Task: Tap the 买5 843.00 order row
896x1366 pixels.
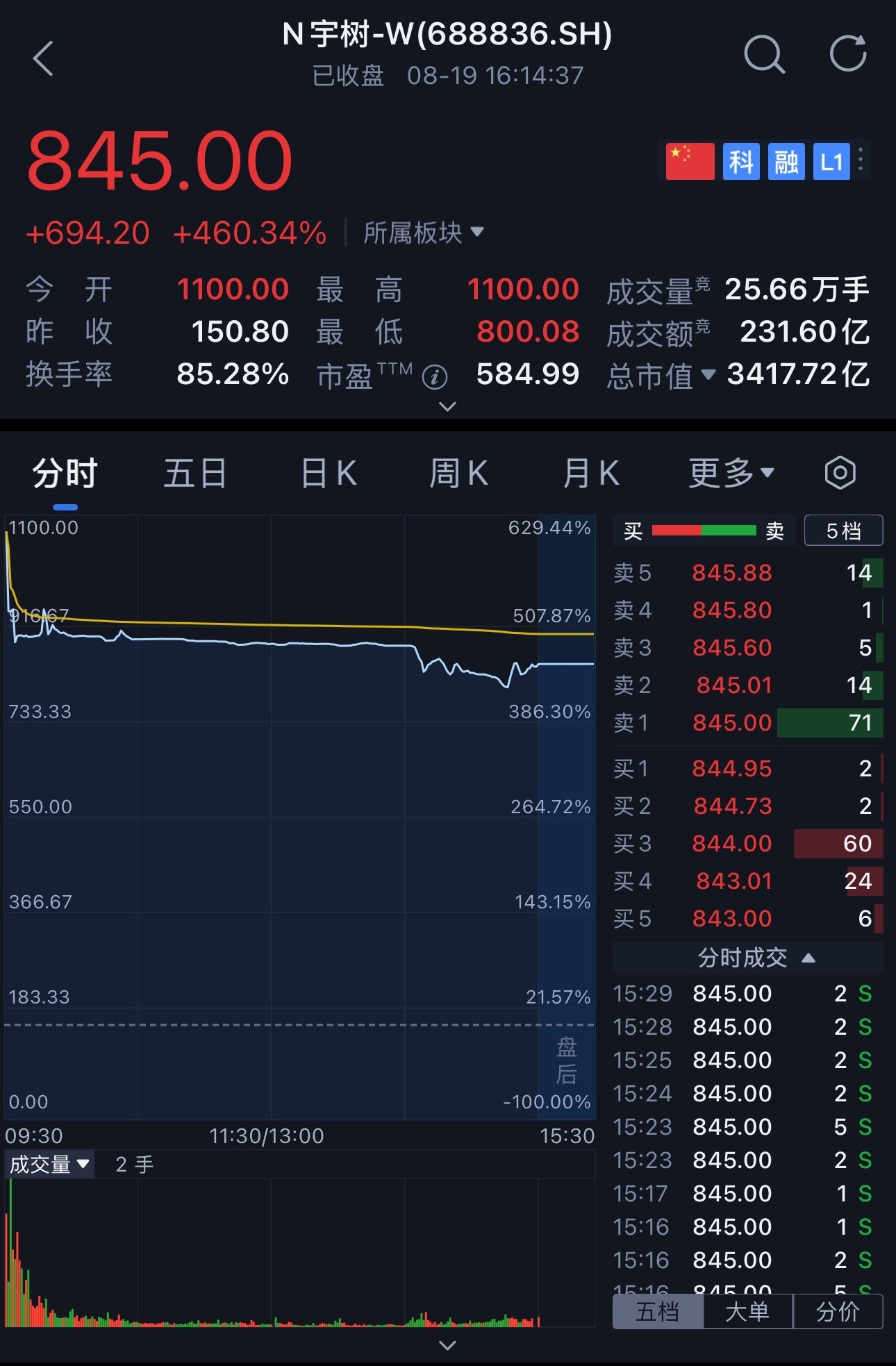Action: [748, 918]
